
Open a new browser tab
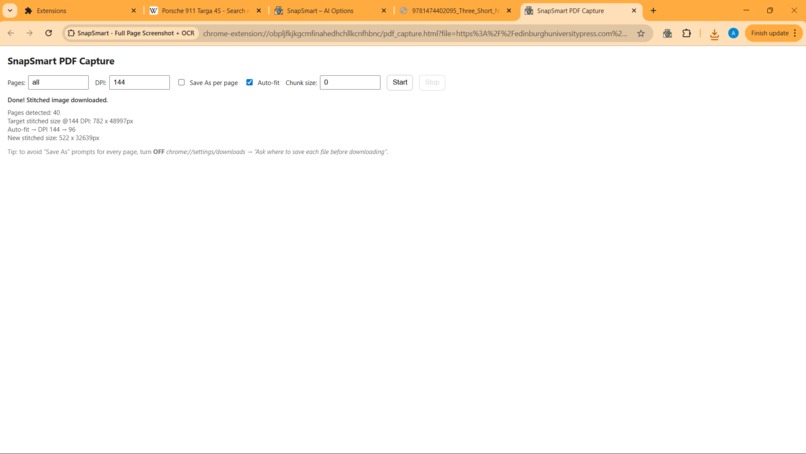click(x=653, y=11)
